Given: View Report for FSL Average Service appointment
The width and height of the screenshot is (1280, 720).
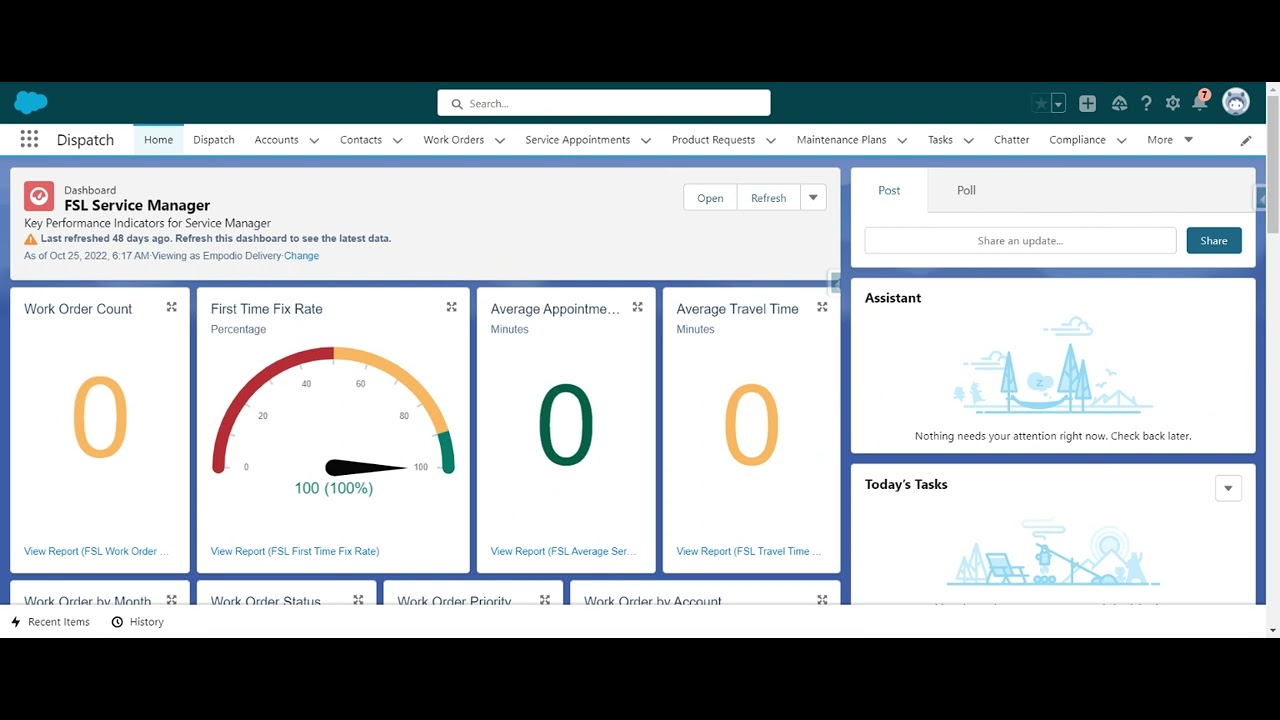Looking at the screenshot, I should [564, 551].
